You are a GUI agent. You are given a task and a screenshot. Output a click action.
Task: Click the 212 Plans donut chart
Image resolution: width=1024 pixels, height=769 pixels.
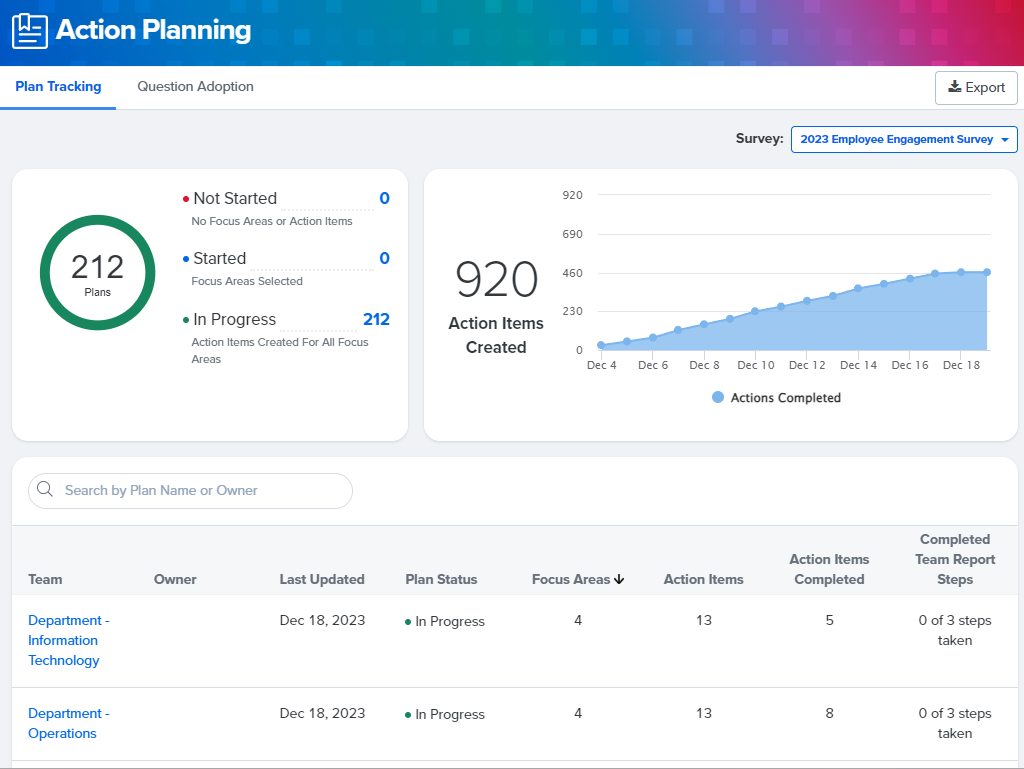click(98, 273)
